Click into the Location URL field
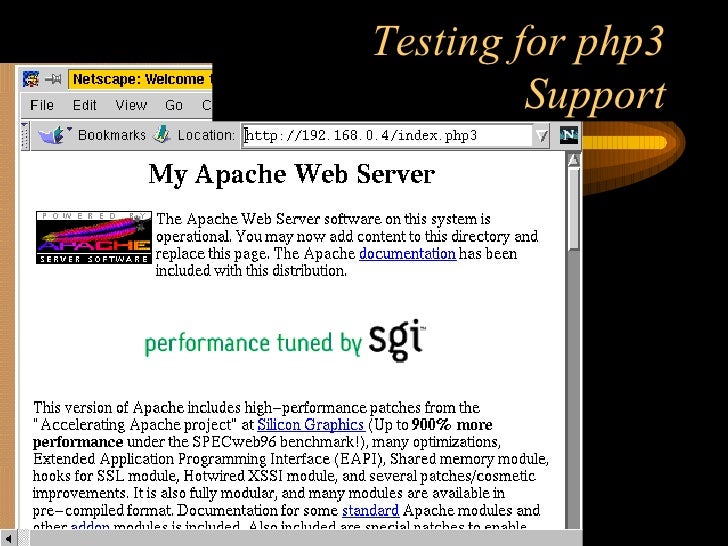 pyautogui.click(x=388, y=136)
